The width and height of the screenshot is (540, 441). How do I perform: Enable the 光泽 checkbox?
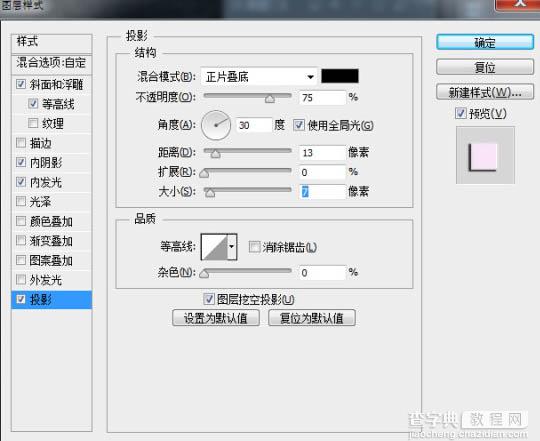21,201
